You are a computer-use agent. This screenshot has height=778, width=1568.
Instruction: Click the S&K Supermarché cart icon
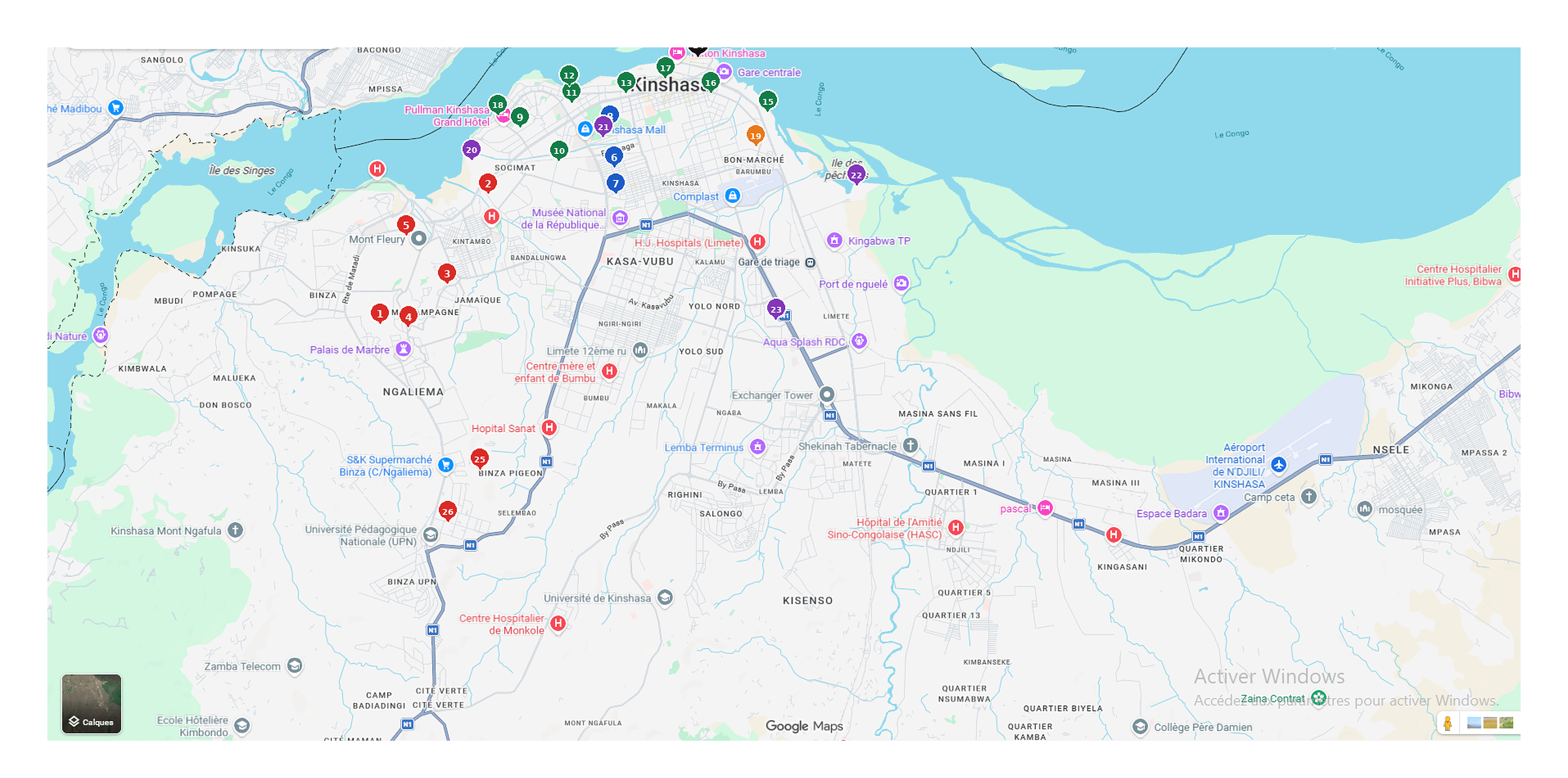[x=446, y=465]
